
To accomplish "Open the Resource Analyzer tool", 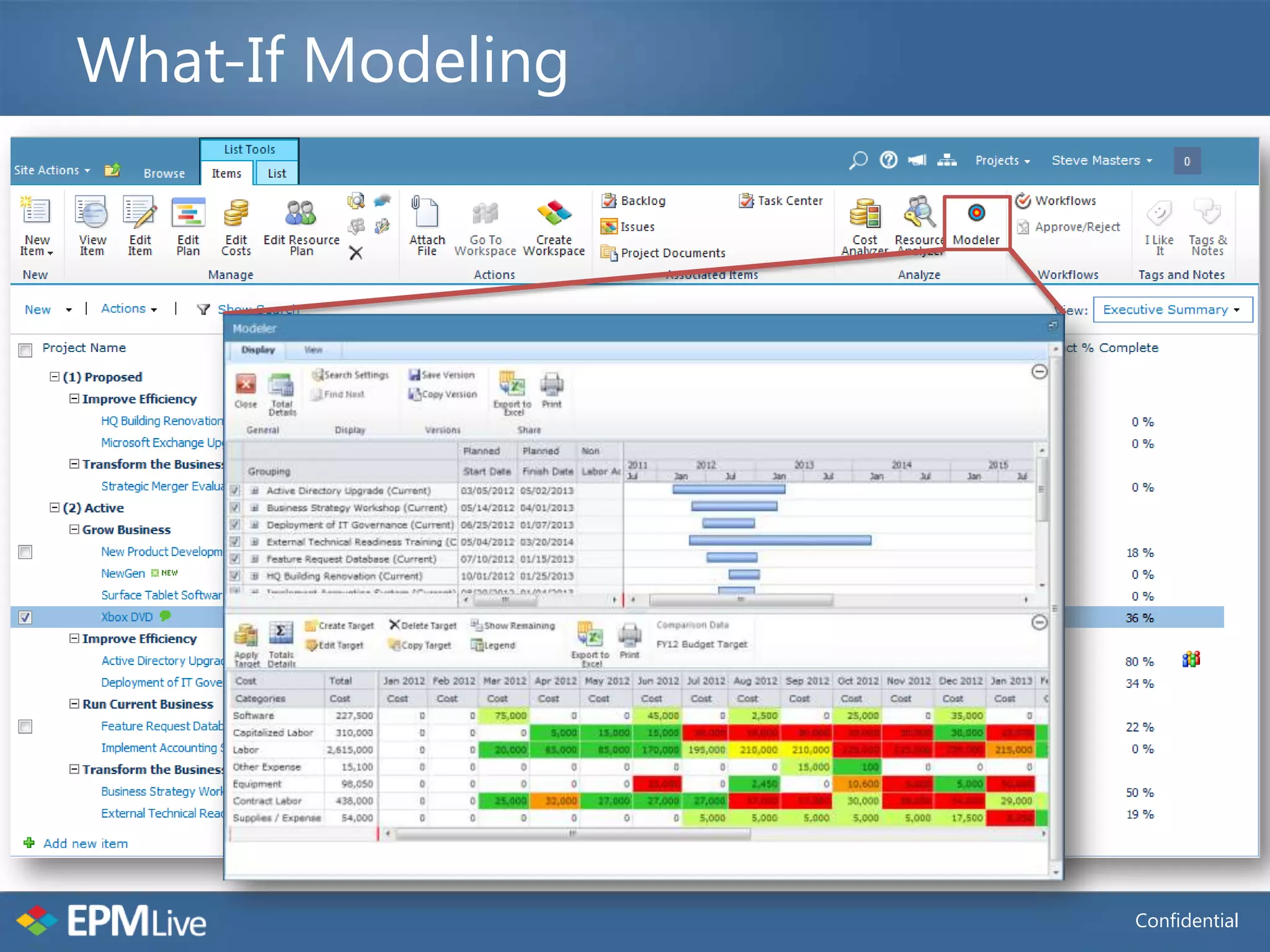I will [919, 212].
